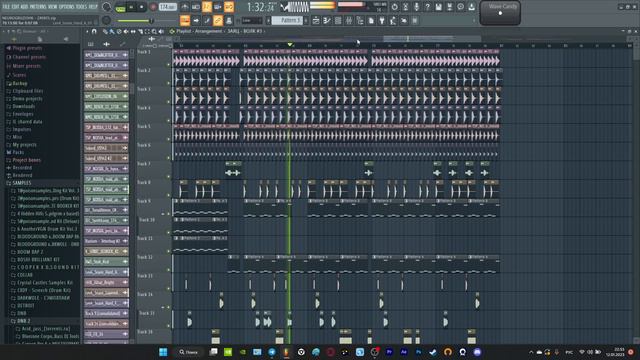This screenshot has height=360, width=640.
Task: Click the export/render download arrow icon
Action: tap(471, 7)
